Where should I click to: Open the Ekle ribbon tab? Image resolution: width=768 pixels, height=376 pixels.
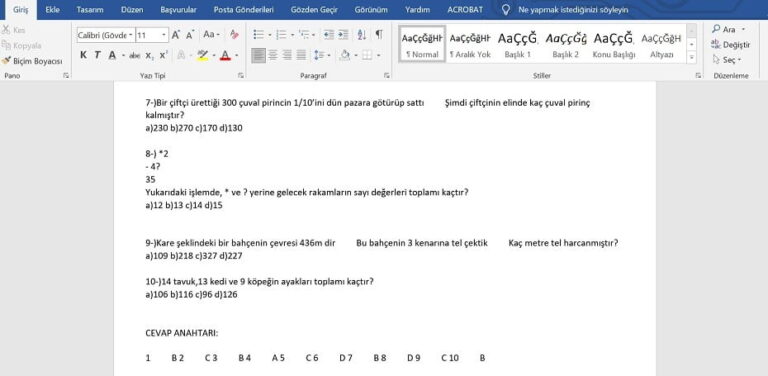[x=52, y=10]
